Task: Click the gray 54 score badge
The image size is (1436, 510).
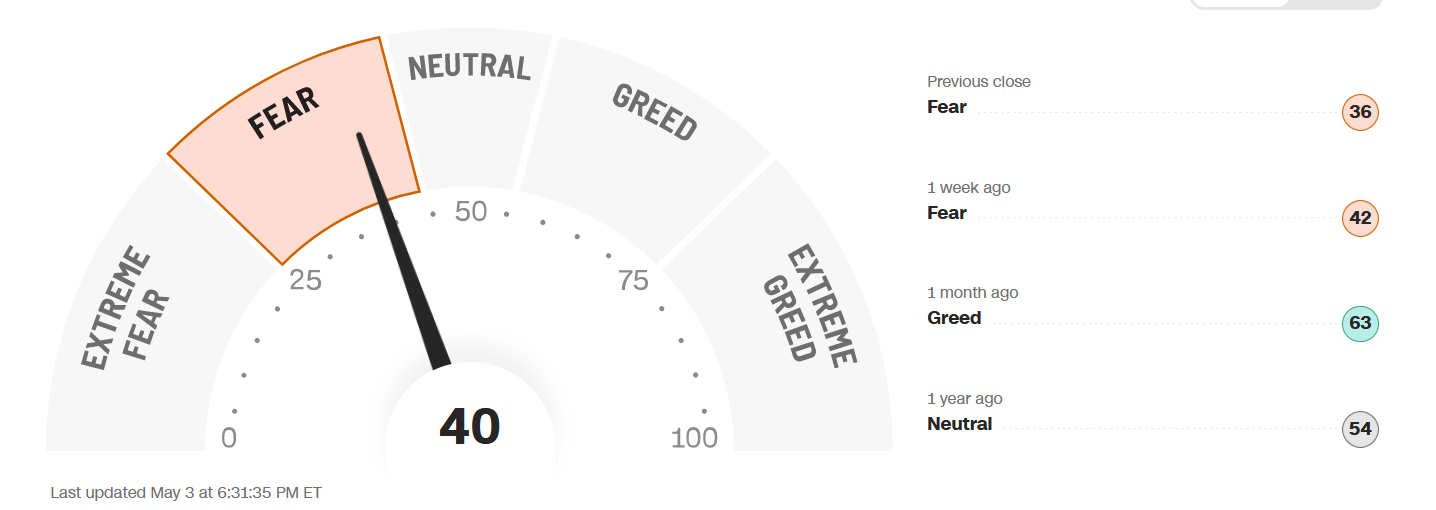Action: pos(1360,430)
